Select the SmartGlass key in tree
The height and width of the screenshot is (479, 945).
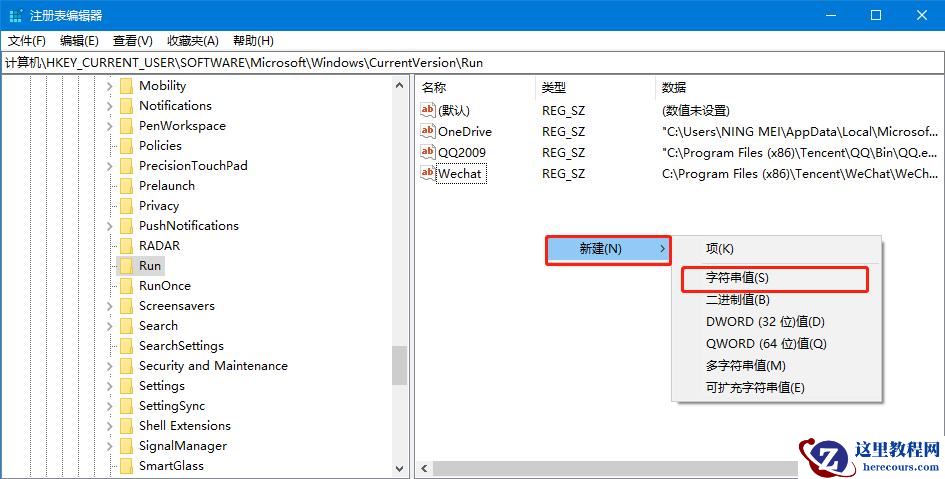pos(171,466)
